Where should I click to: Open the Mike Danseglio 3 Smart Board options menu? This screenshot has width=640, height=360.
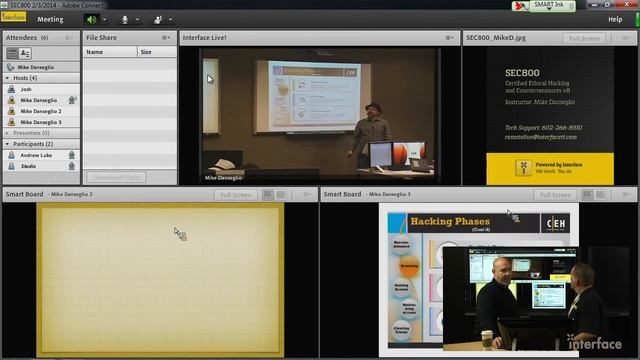coord(627,195)
